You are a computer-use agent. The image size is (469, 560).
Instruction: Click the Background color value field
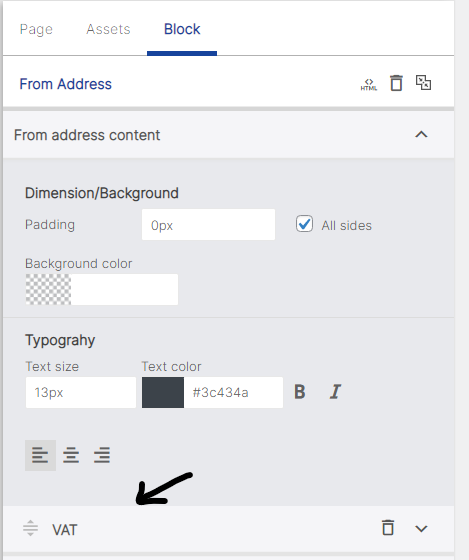pyautogui.click(x=124, y=289)
